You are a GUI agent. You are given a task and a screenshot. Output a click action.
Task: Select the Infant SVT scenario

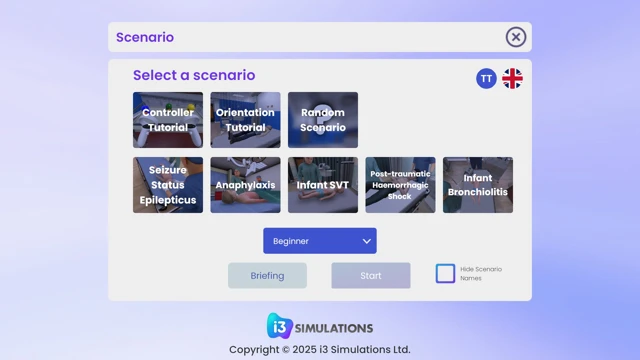click(323, 185)
